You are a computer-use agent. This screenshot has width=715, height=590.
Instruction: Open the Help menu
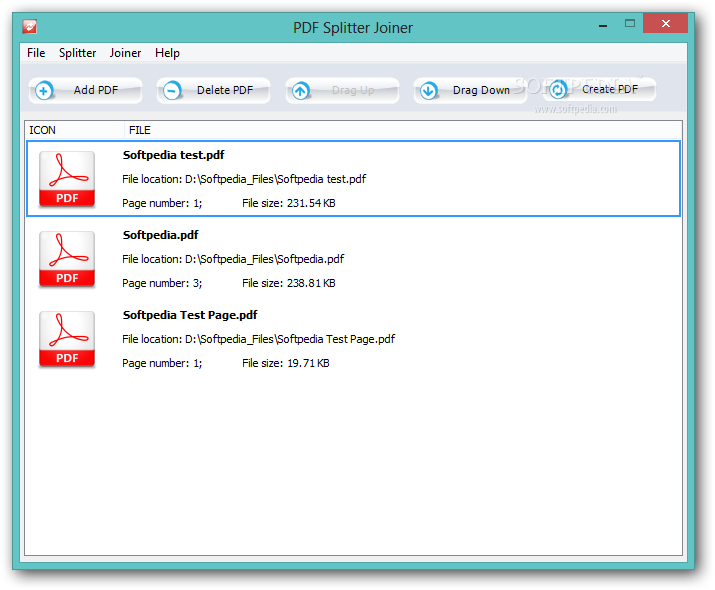[167, 53]
